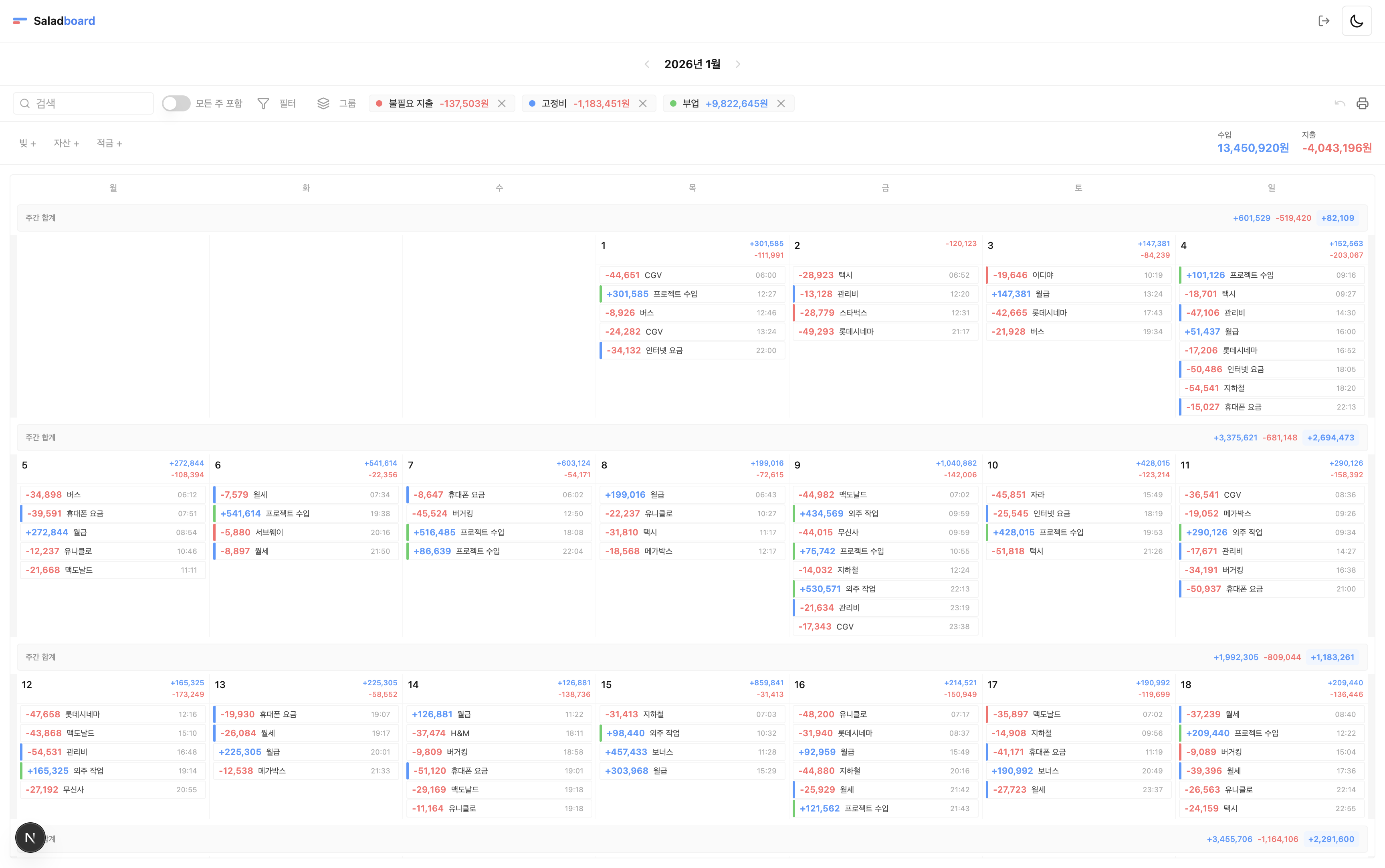Open the +190,992 보너스 entry

coord(1078,771)
